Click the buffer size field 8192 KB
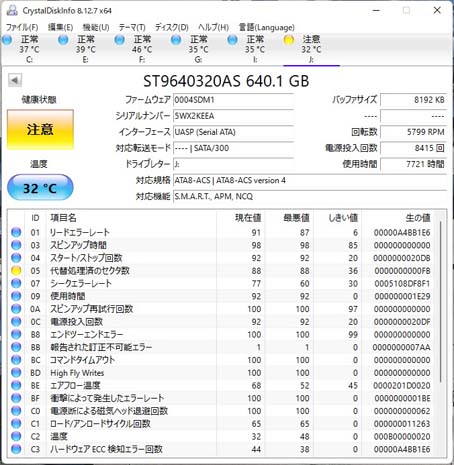454x465 pixels. point(413,100)
